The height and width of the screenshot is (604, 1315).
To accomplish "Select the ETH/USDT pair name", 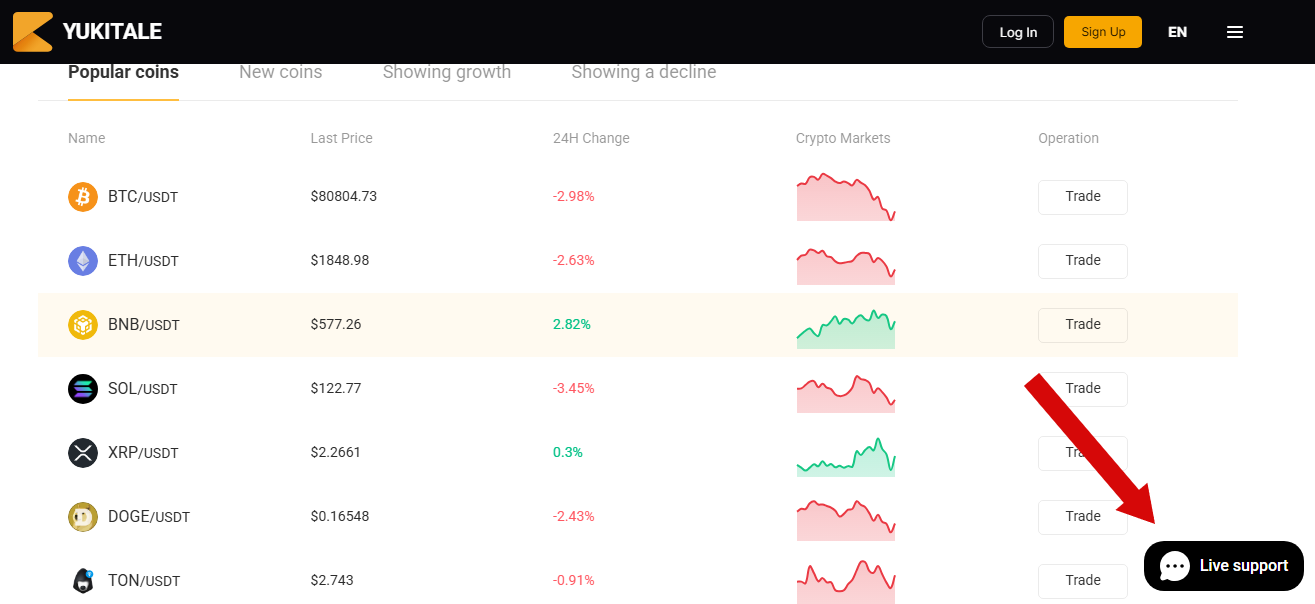I will pyautogui.click(x=143, y=261).
